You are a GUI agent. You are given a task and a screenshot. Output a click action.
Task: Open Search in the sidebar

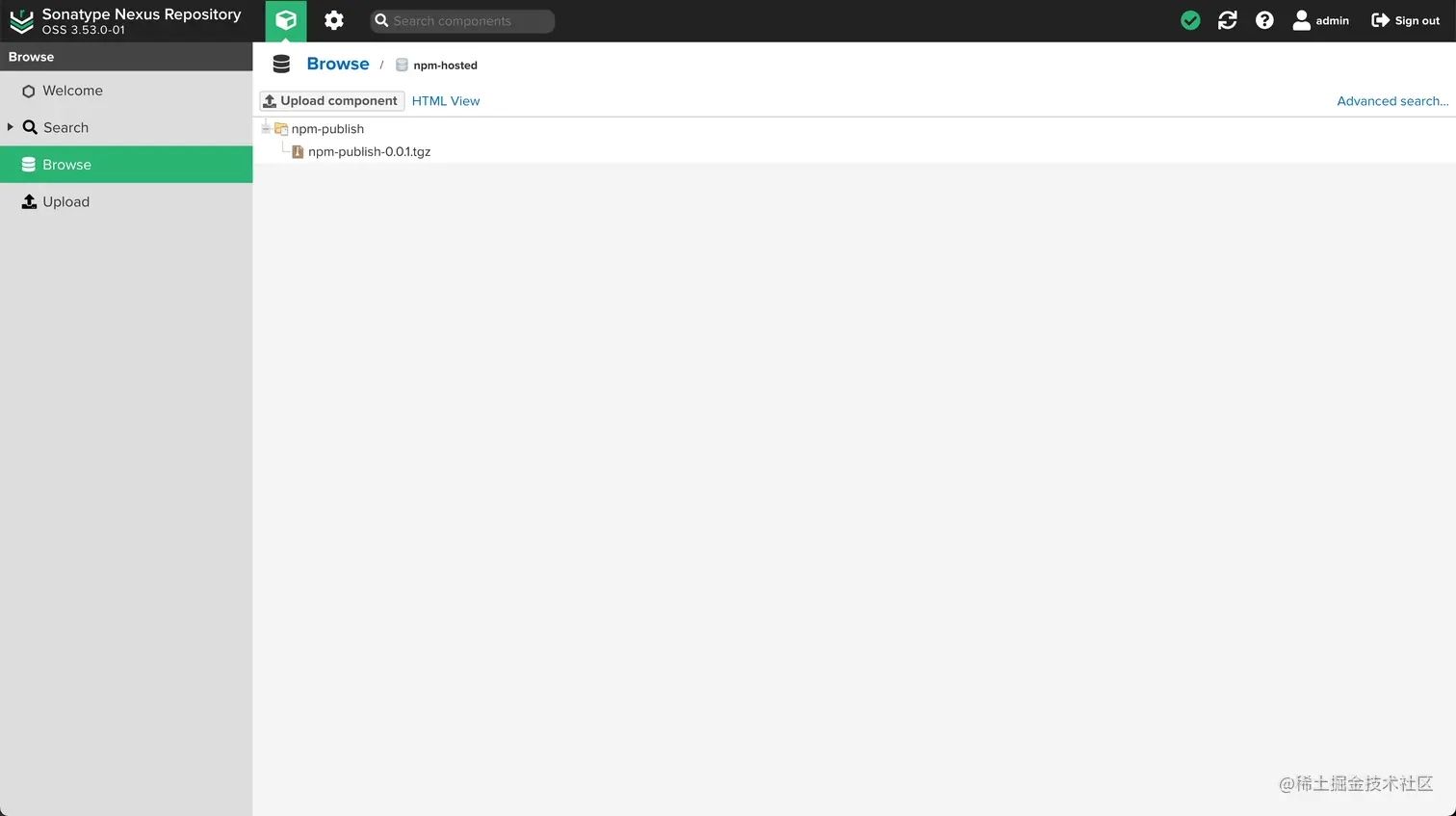(126, 127)
